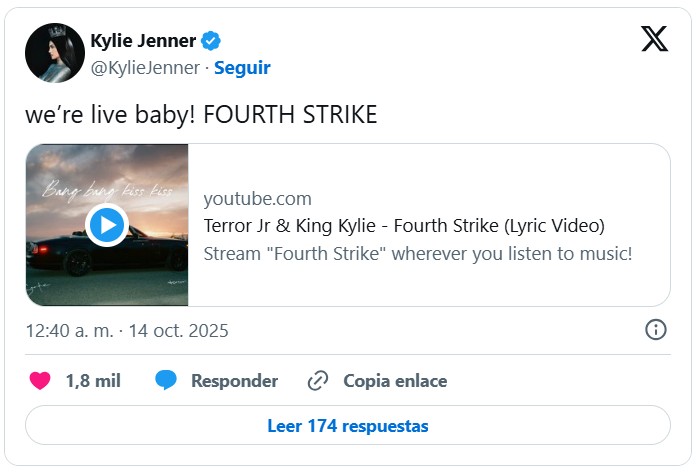Screen dimensions: 697x472
Task: Like the post with the heart icon
Action: tap(40, 381)
